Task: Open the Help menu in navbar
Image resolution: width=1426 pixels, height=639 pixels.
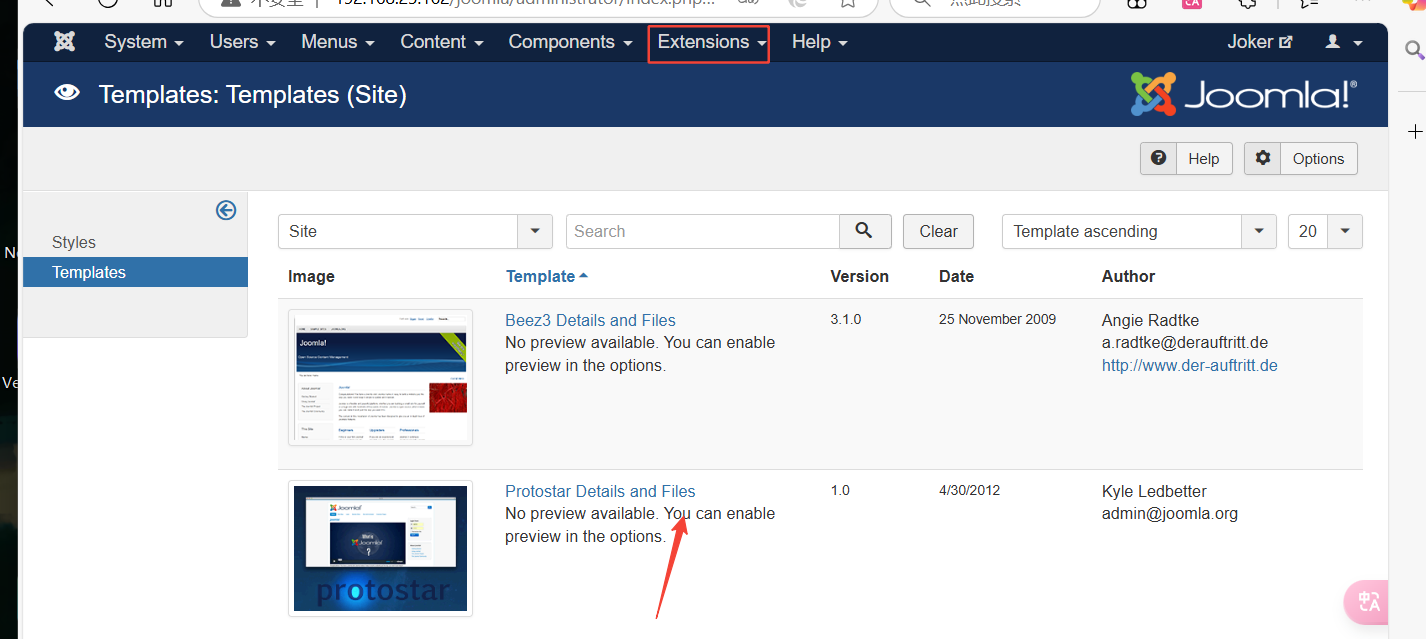Action: tap(820, 42)
